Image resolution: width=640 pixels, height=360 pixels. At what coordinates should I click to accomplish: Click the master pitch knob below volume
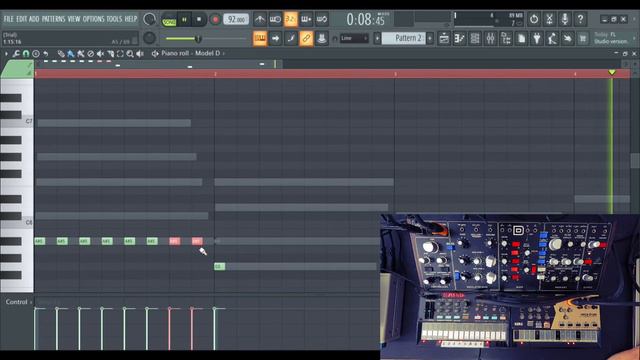(x=149, y=38)
